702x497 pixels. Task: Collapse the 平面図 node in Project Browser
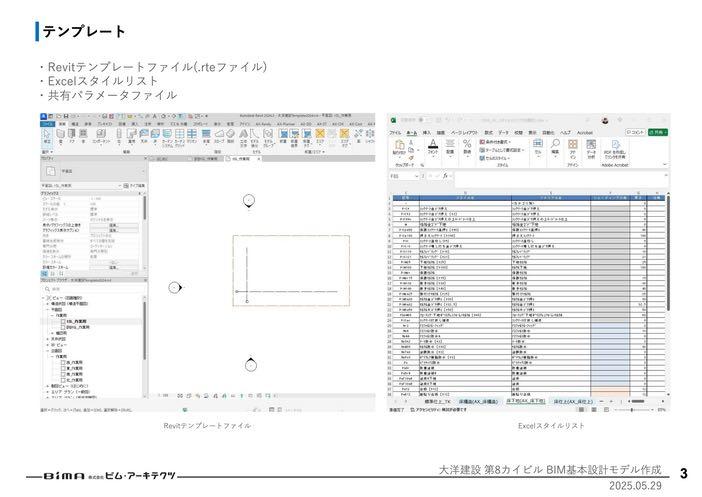pos(48,309)
